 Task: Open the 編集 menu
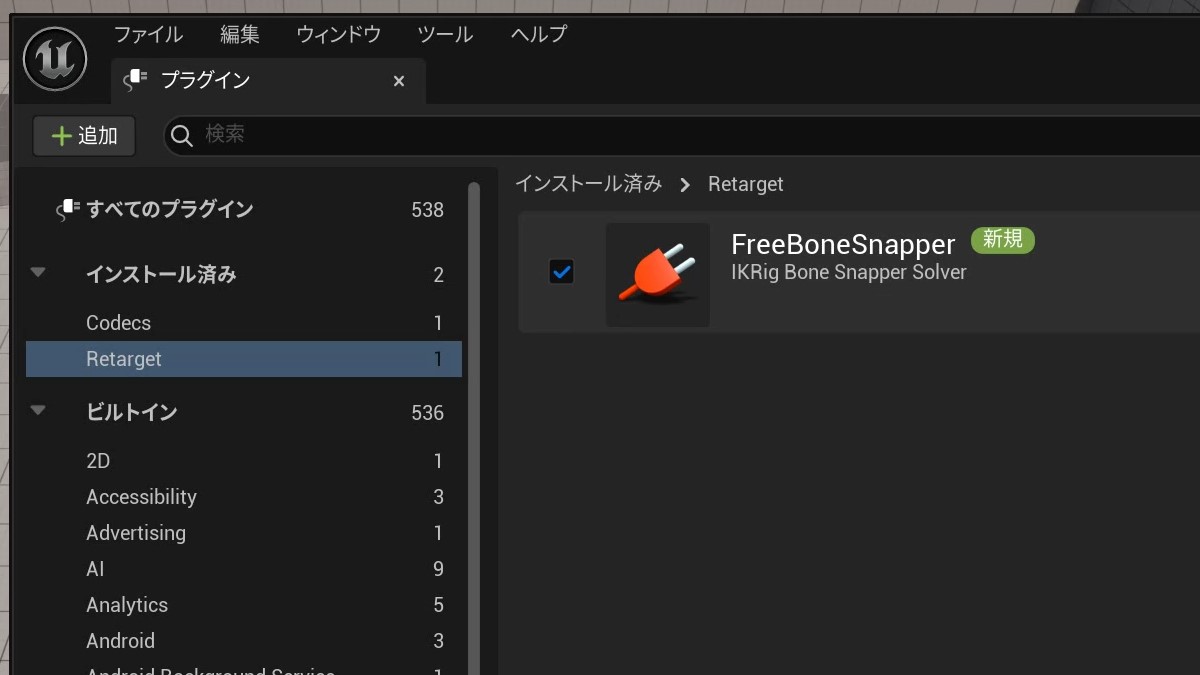click(240, 34)
